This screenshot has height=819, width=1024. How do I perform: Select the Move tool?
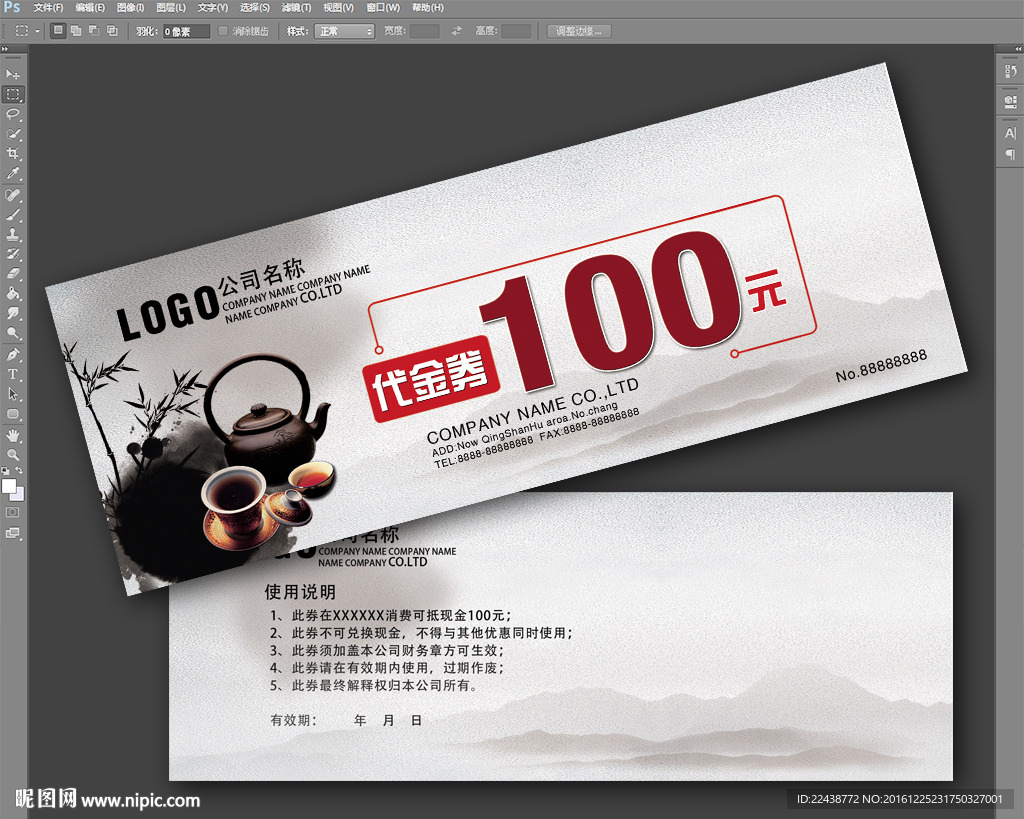tap(12, 74)
